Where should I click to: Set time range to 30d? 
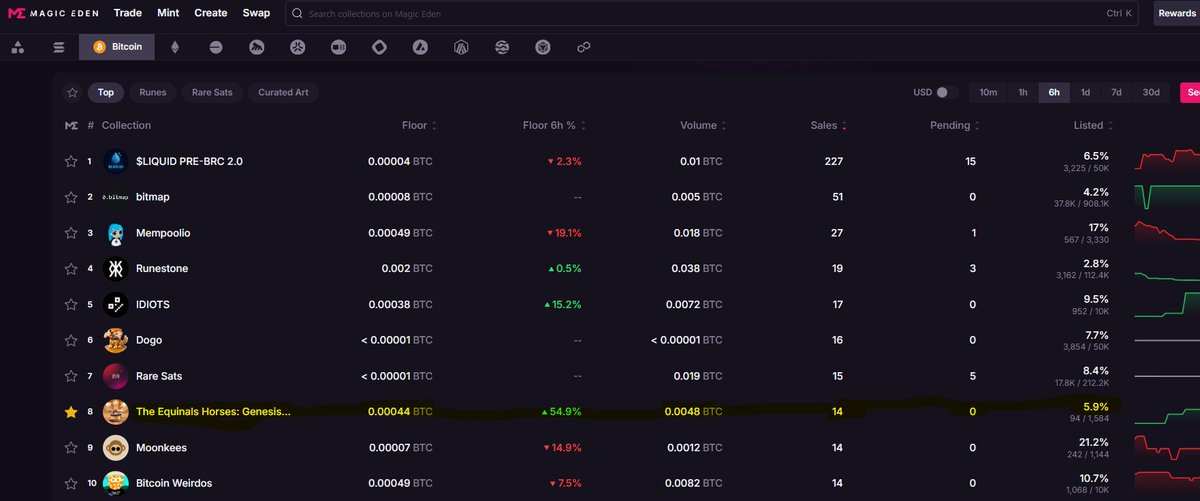tap(1151, 92)
